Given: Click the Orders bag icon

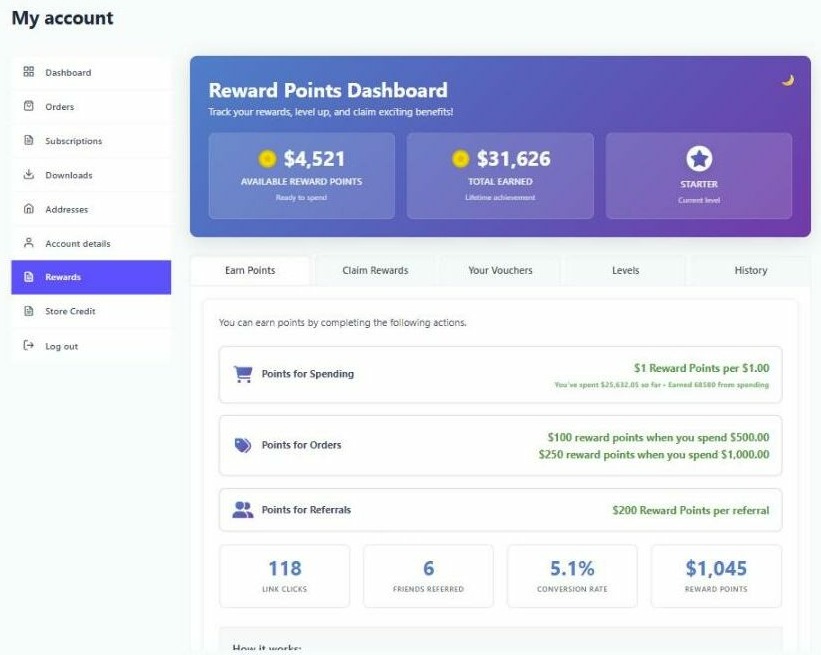Looking at the screenshot, I should click(29, 106).
